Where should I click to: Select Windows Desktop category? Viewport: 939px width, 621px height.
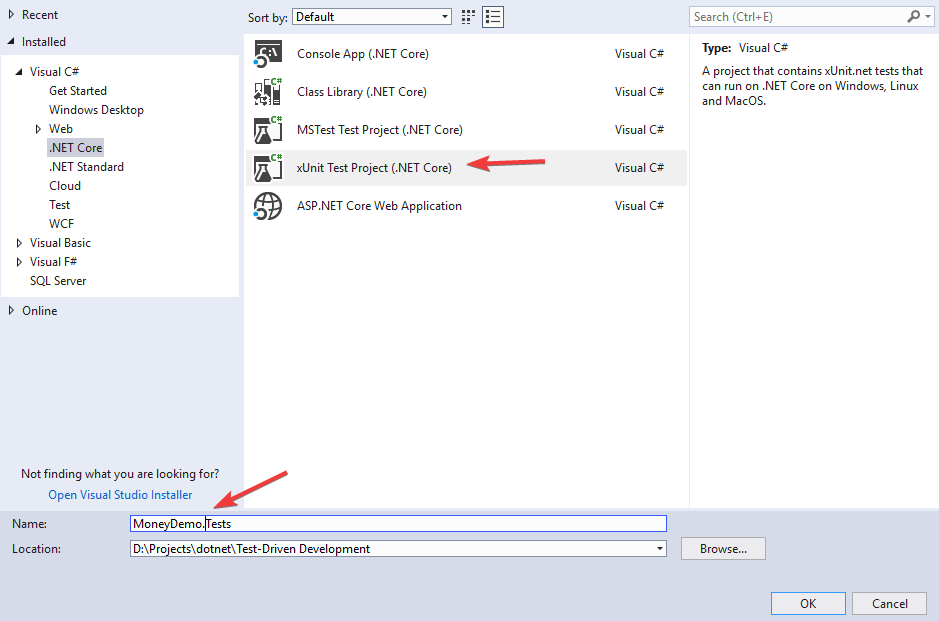click(96, 110)
